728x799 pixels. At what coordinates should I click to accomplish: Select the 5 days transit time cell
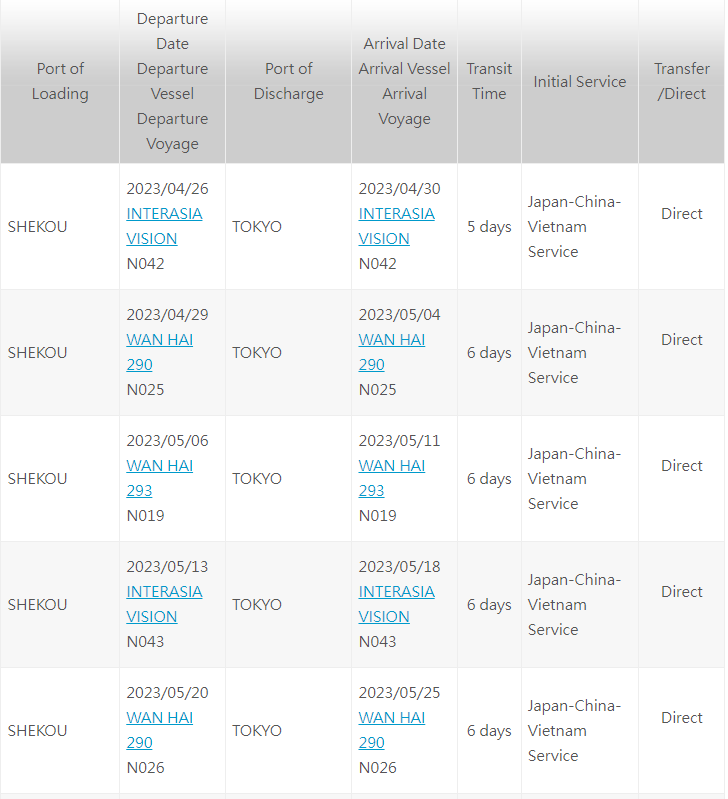[489, 227]
